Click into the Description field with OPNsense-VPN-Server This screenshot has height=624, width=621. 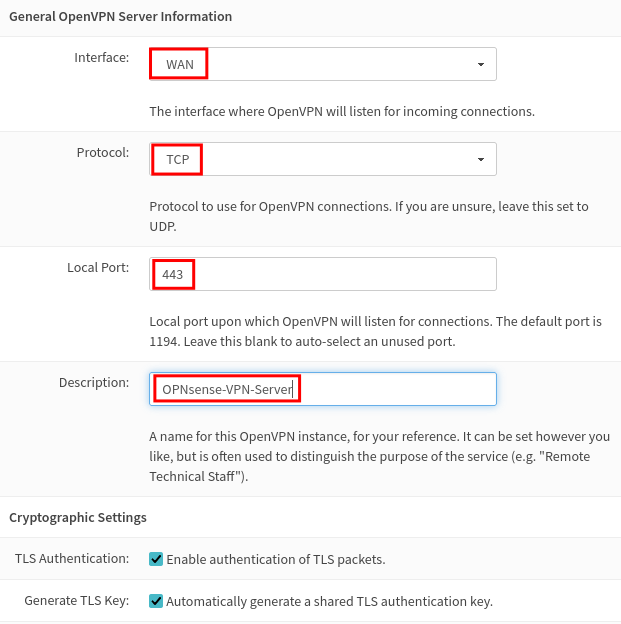[323, 389]
